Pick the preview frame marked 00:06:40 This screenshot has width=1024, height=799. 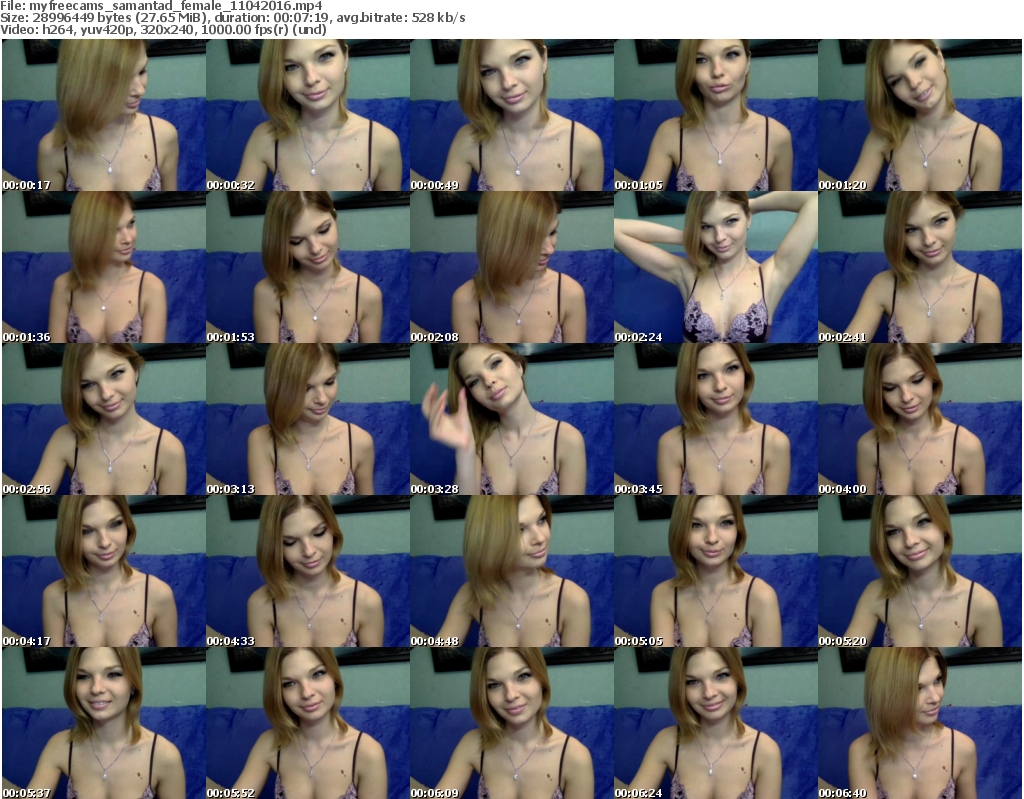pyautogui.click(x=920, y=723)
